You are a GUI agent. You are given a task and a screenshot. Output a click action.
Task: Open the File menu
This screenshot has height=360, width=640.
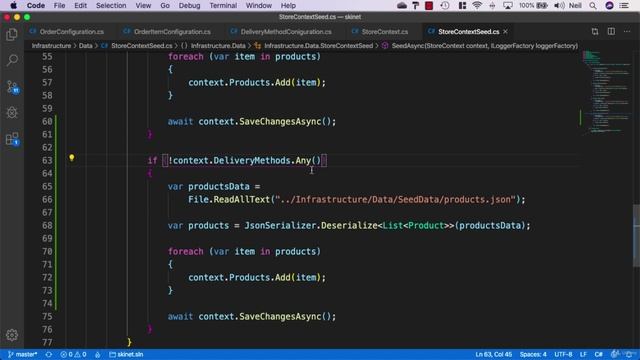coord(59,5)
